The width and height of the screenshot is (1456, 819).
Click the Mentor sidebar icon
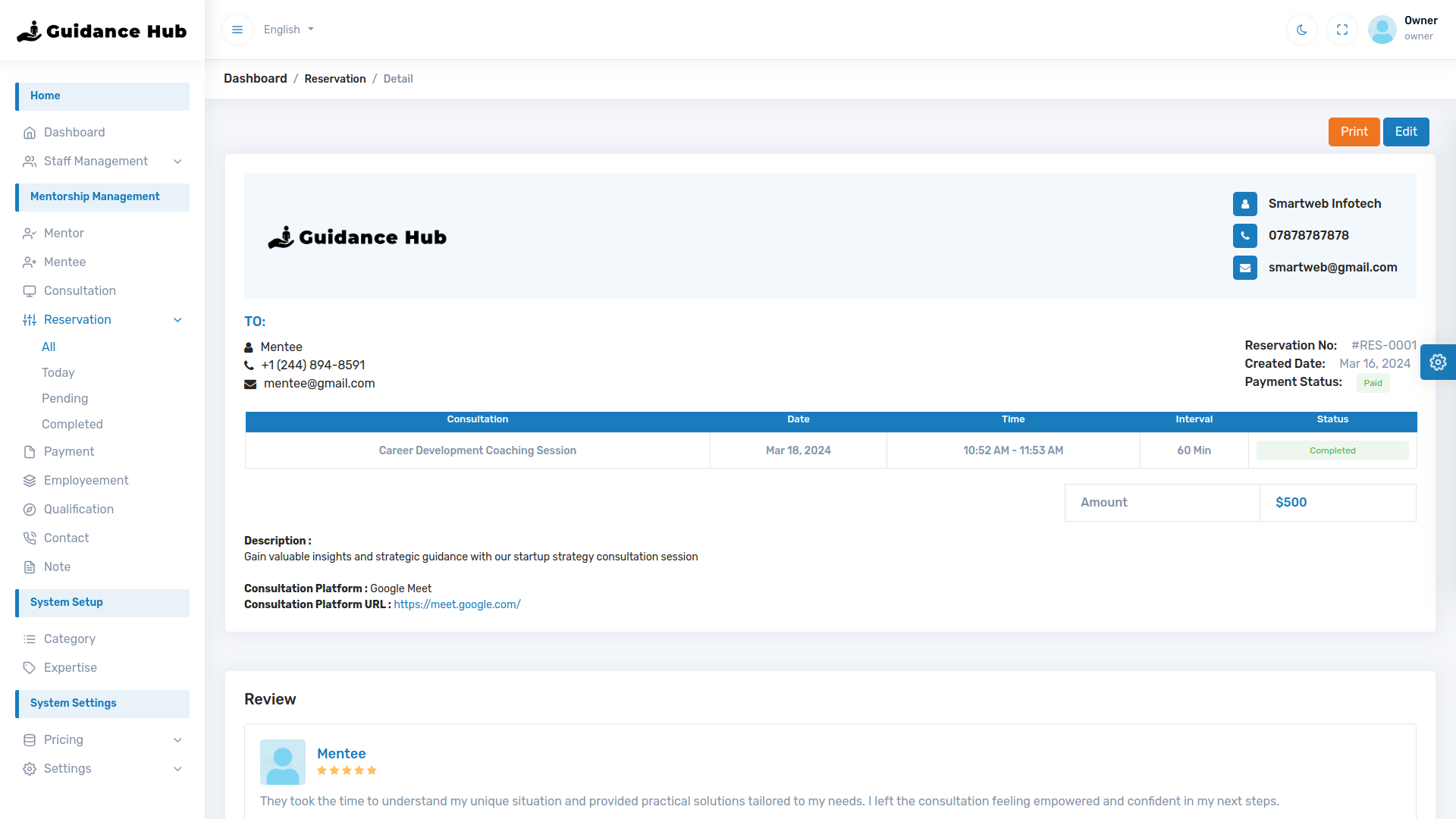pos(30,234)
